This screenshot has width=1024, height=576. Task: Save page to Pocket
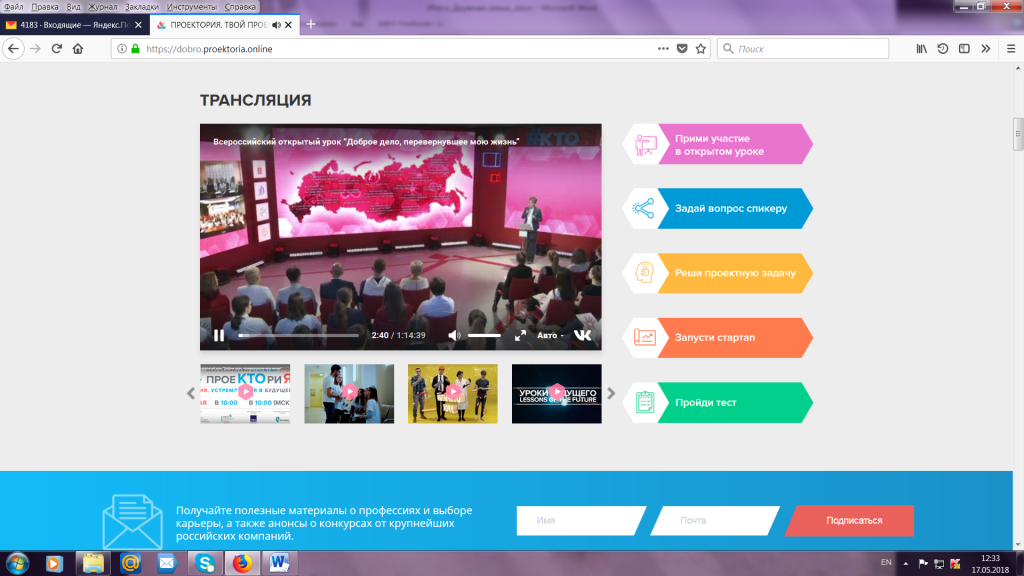pyautogui.click(x=682, y=49)
